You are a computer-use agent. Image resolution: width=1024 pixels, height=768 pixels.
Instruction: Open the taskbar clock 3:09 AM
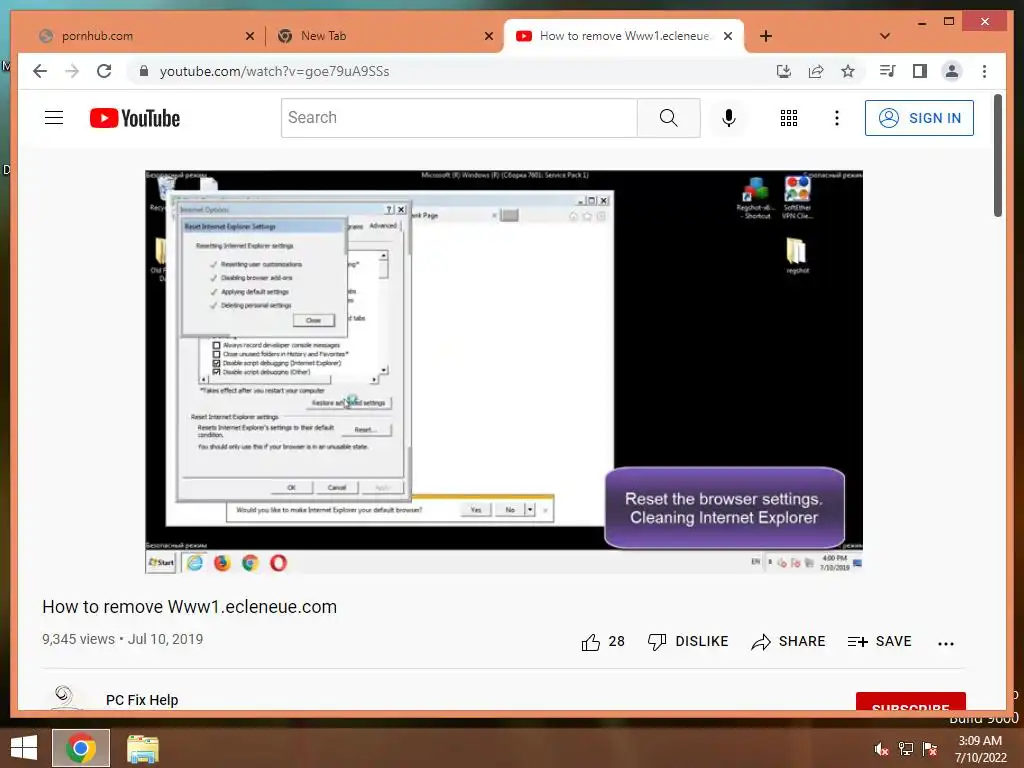(x=980, y=749)
